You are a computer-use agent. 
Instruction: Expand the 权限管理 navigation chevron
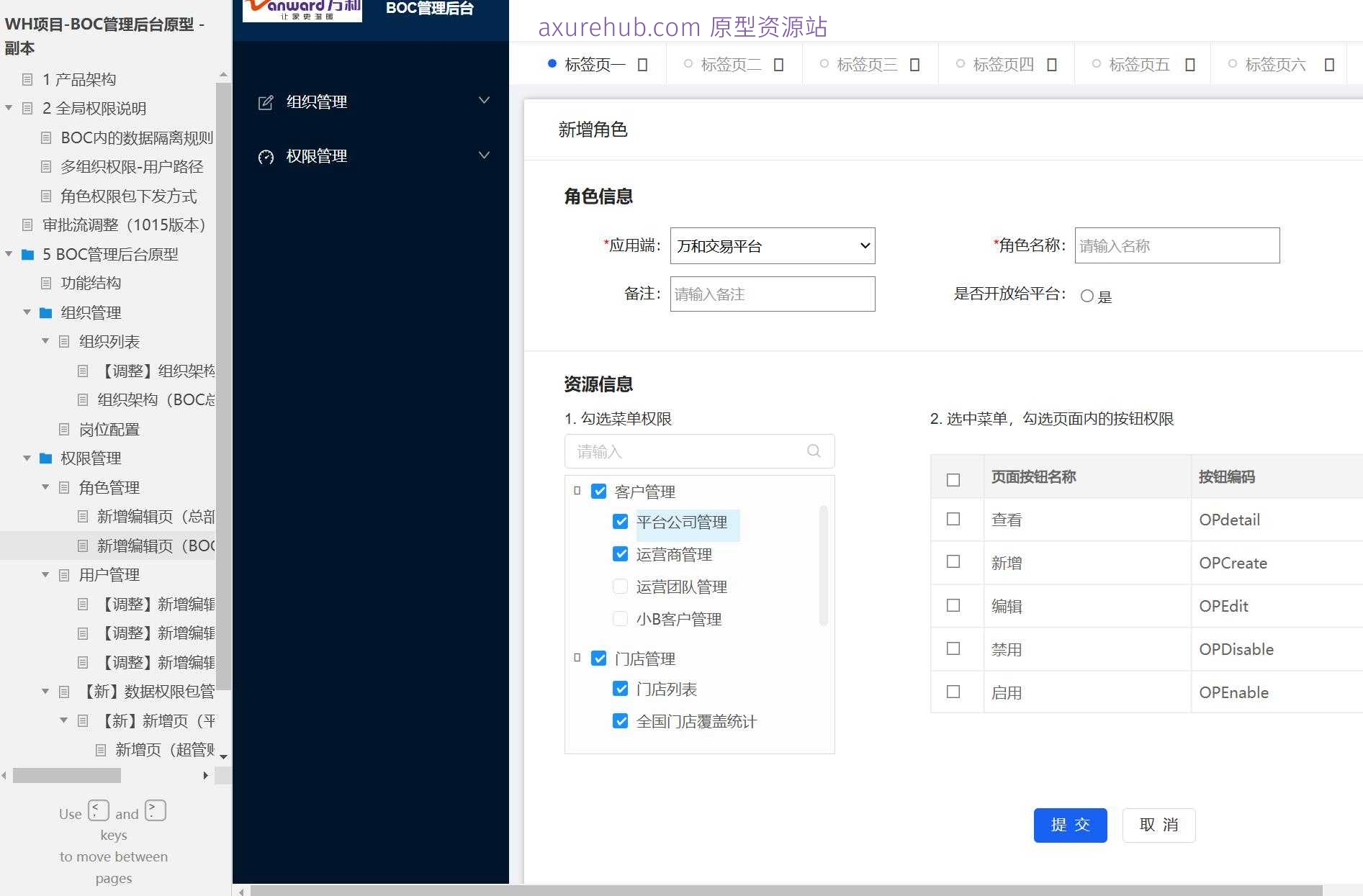[x=483, y=155]
